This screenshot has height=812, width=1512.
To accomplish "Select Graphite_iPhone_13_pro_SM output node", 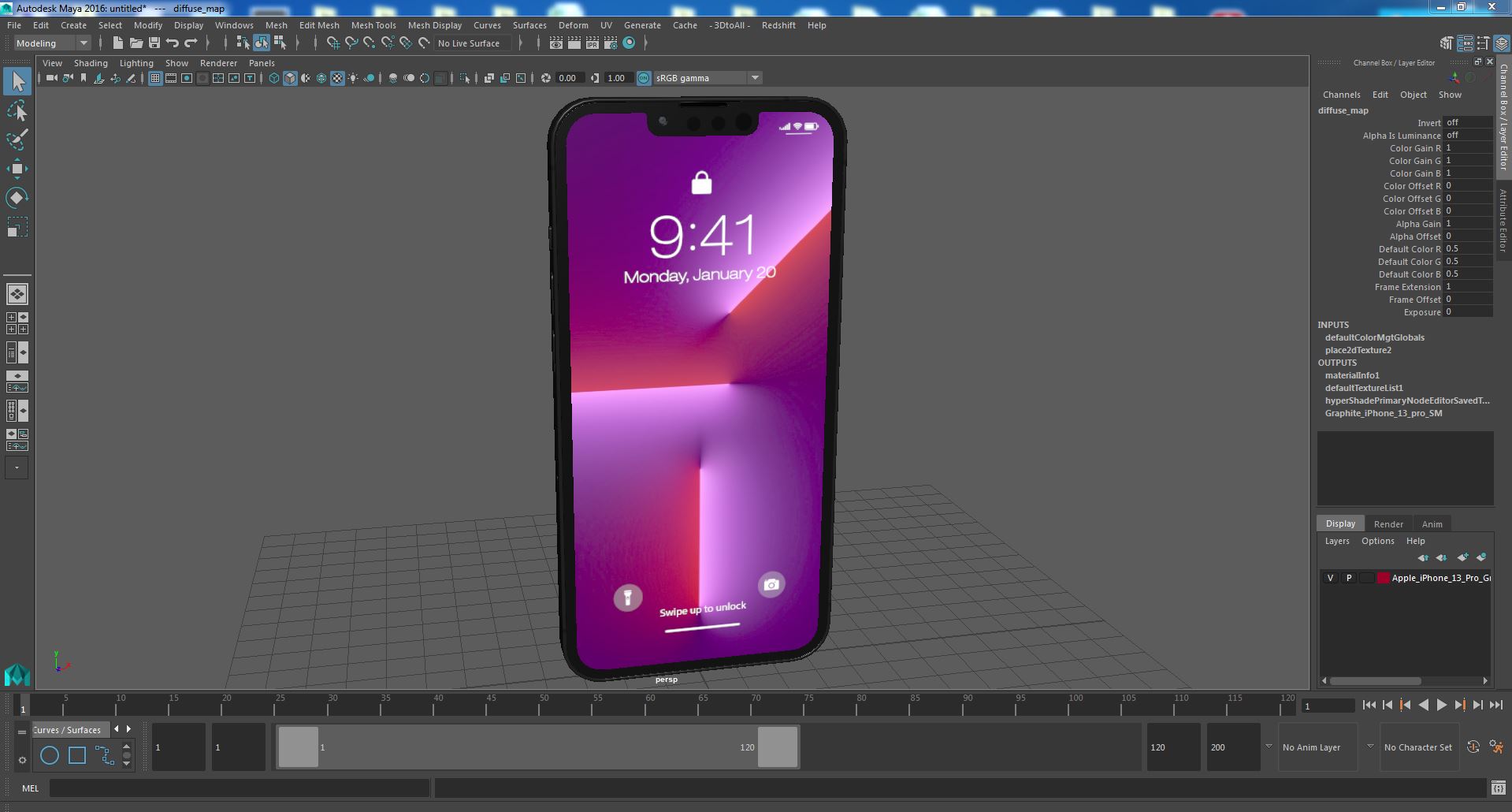I will click(1384, 413).
